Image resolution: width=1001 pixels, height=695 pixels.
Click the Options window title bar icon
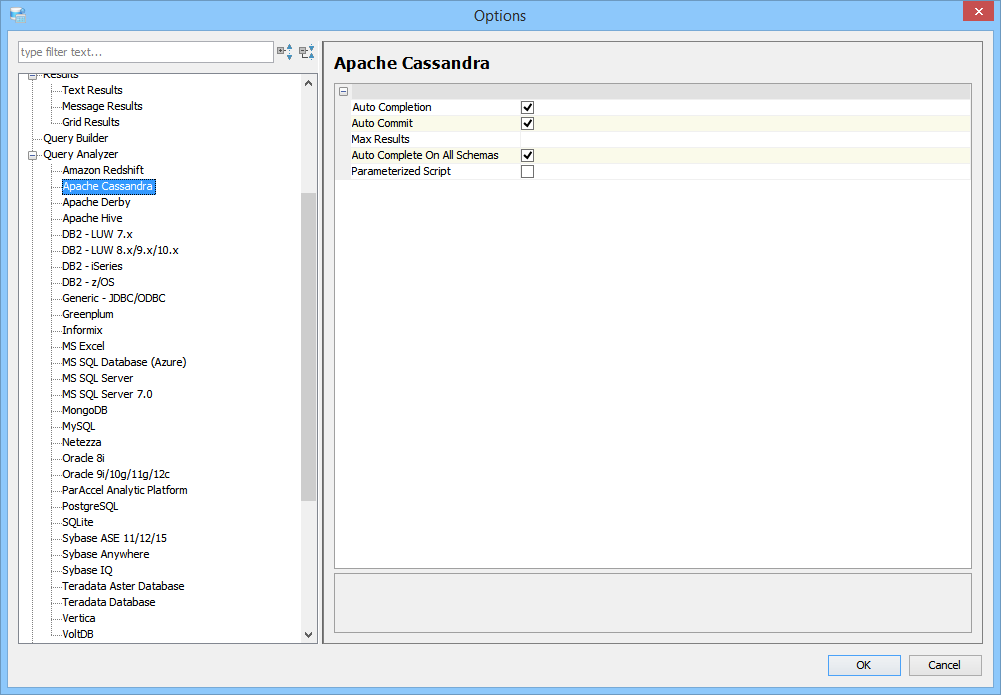(x=17, y=15)
